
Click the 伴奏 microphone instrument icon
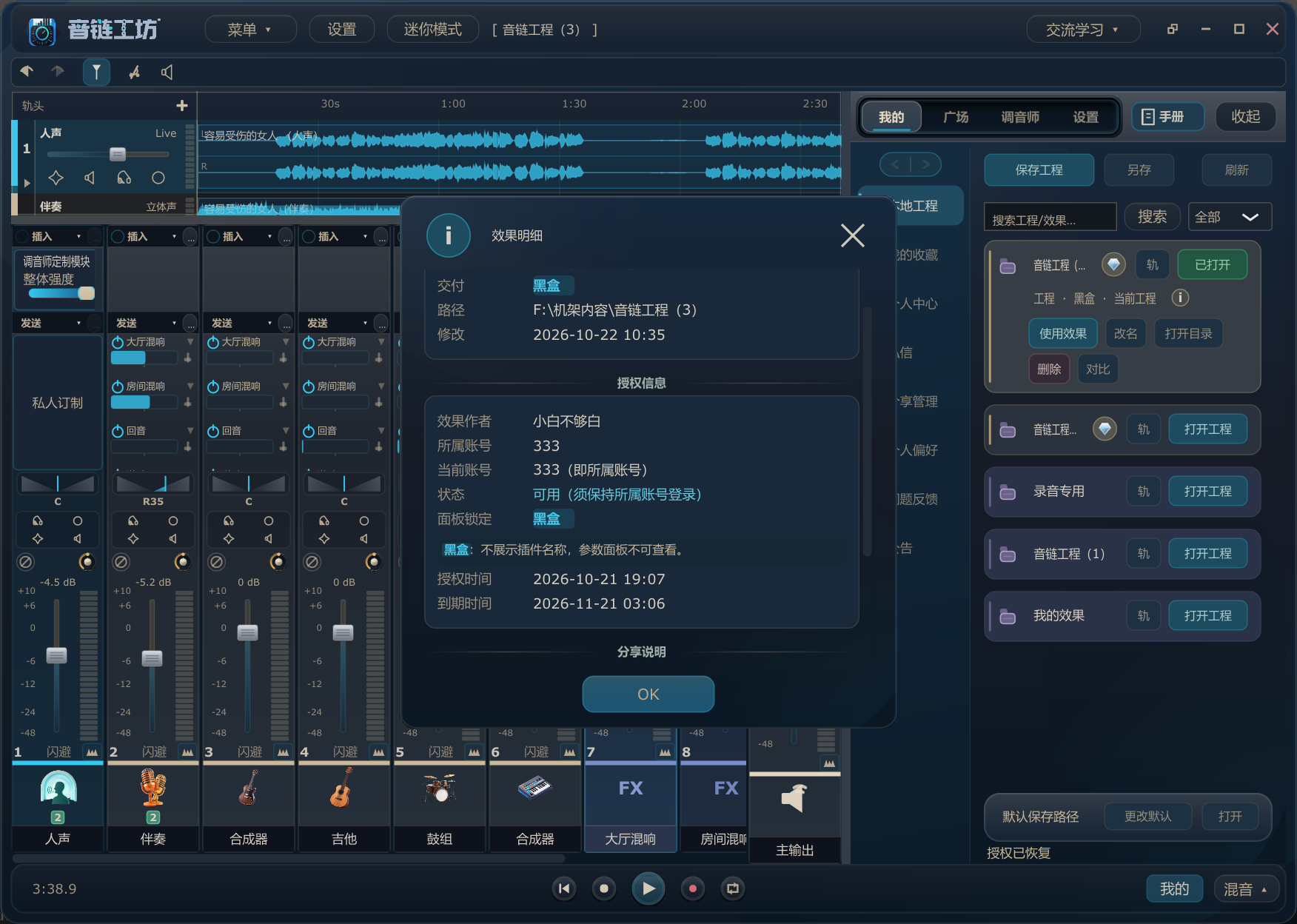pyautogui.click(x=153, y=787)
